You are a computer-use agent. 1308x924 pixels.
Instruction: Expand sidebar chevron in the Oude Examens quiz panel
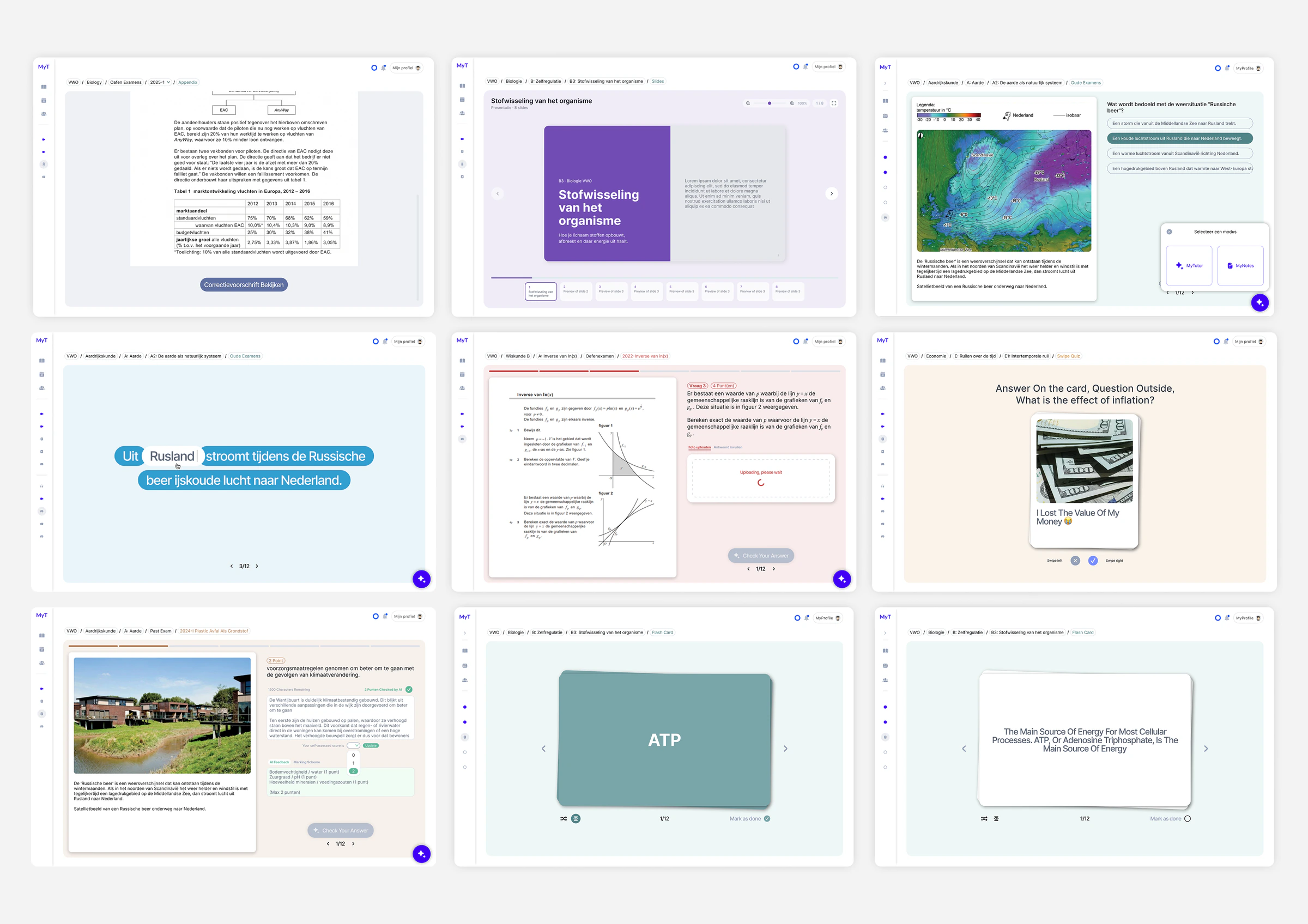tap(885, 83)
